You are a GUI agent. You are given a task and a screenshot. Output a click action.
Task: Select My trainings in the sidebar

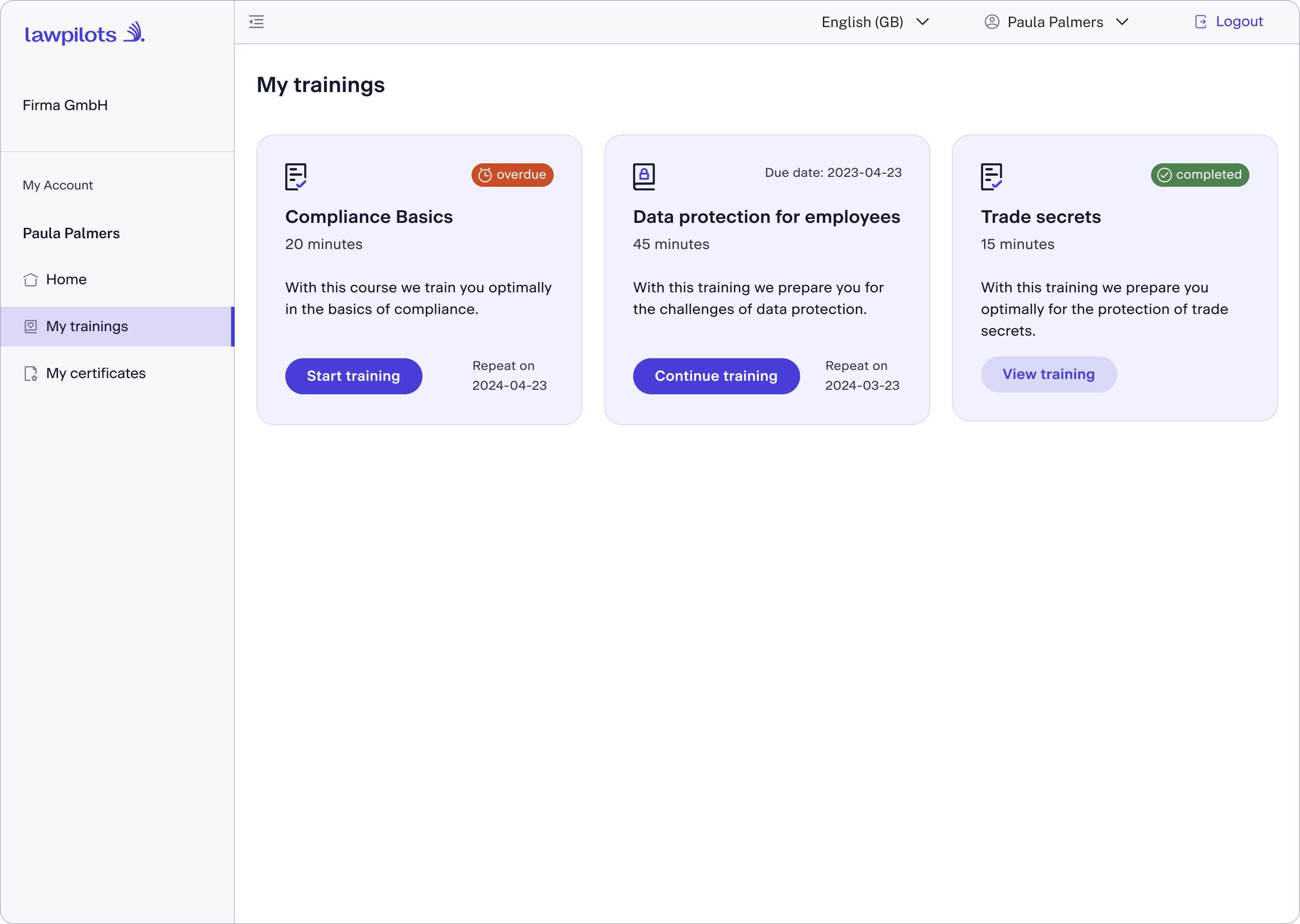[117, 327]
